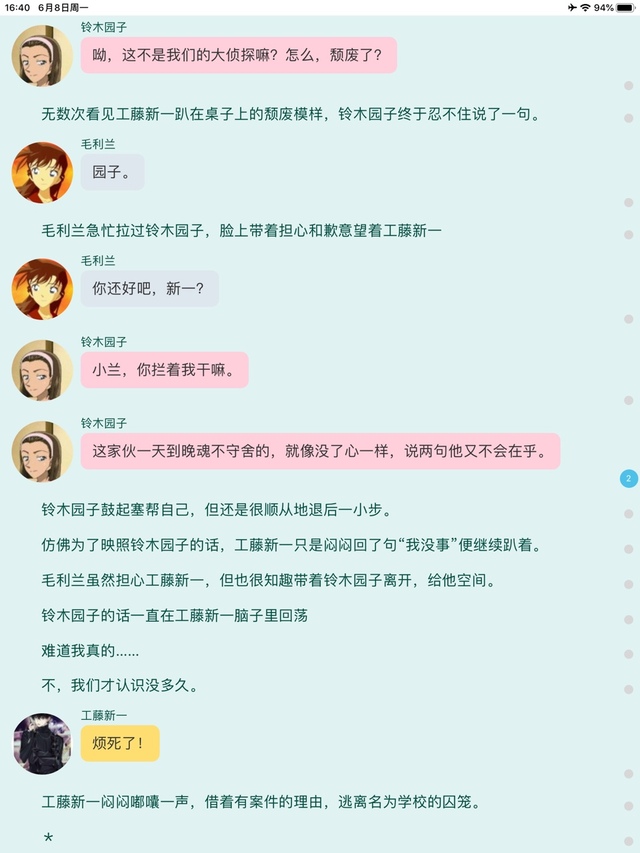Image resolution: width=640 pixels, height=853 pixels.
Task: Tap the comment dot beside "铃木园子的话一直在工藤新一脑子里回荡"
Action: coord(629,620)
